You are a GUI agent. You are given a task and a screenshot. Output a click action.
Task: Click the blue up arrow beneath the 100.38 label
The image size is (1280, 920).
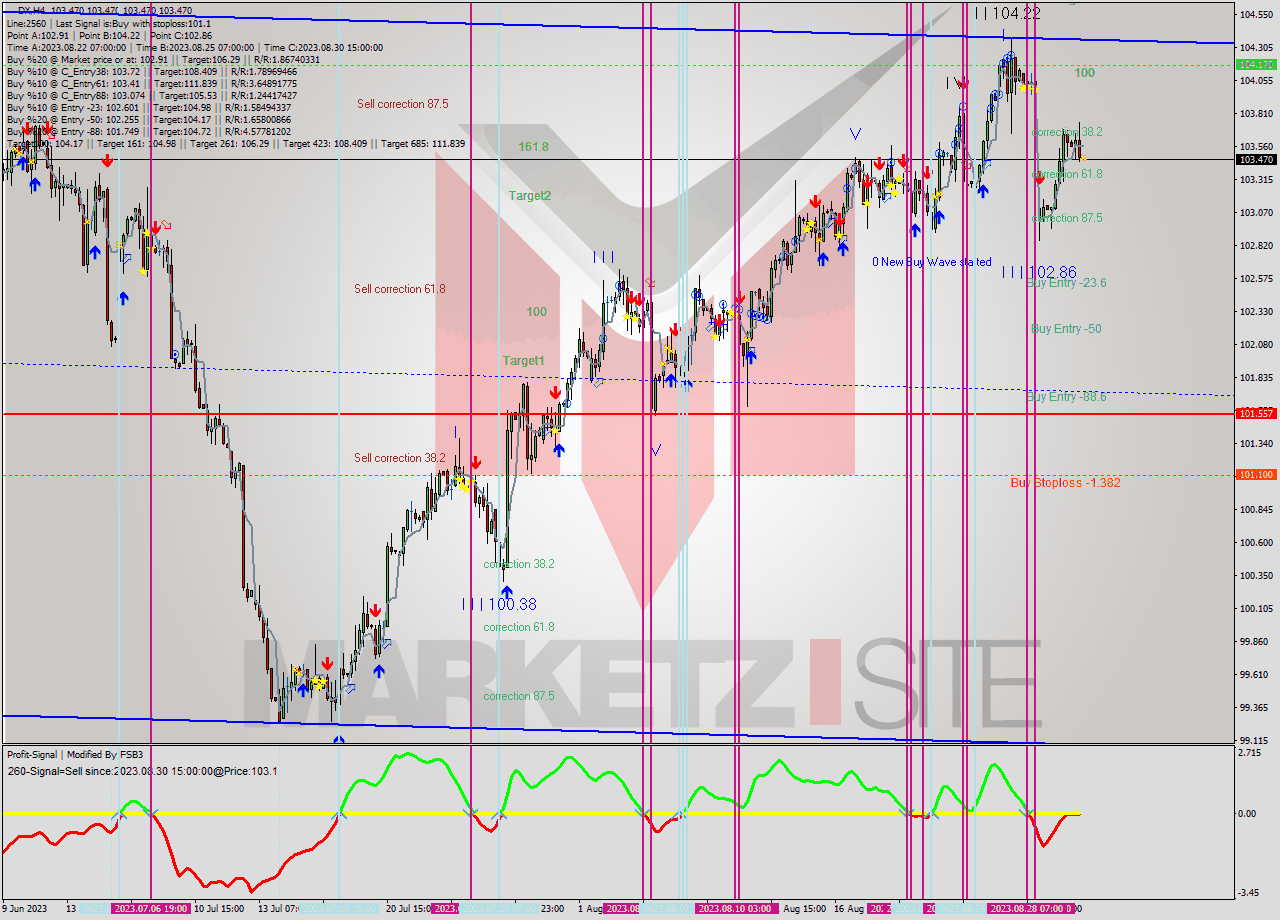click(506, 592)
